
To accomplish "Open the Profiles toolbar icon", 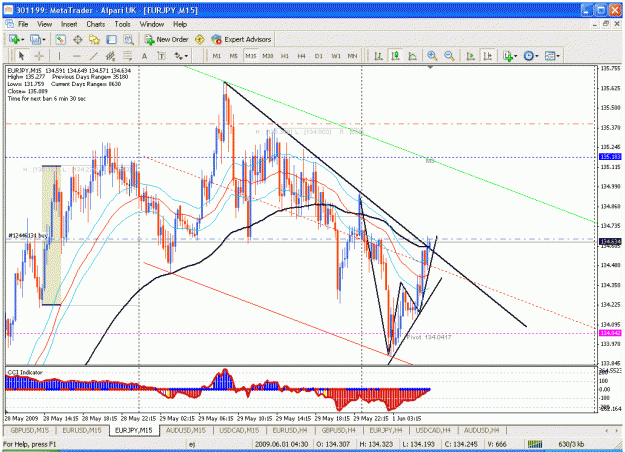I will click(35, 39).
